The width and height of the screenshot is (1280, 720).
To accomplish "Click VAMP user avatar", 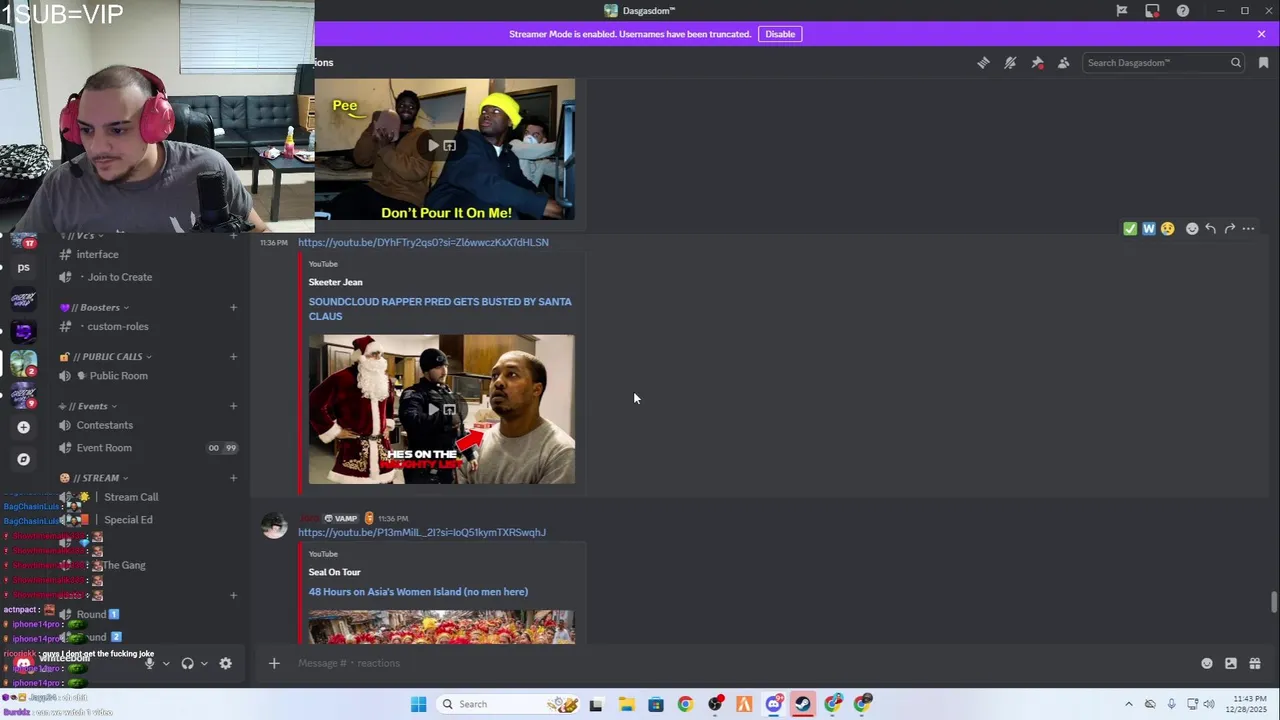I will tap(274, 526).
